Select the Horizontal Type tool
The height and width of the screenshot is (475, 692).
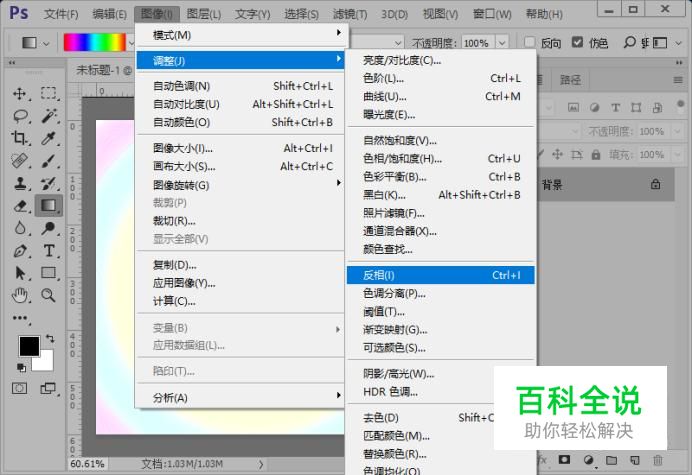(x=49, y=251)
